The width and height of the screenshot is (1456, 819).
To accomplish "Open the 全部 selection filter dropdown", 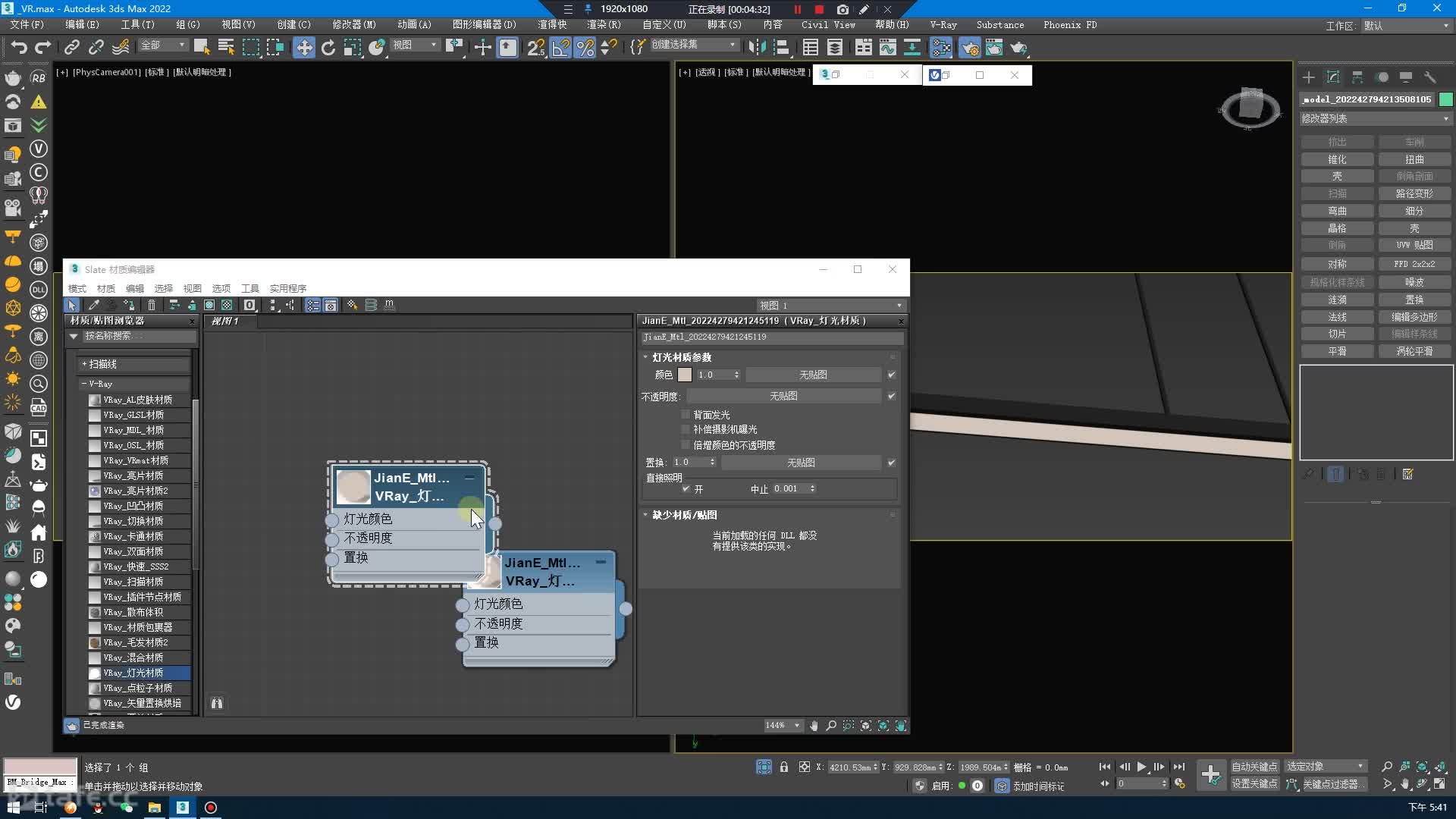I will tap(162, 45).
